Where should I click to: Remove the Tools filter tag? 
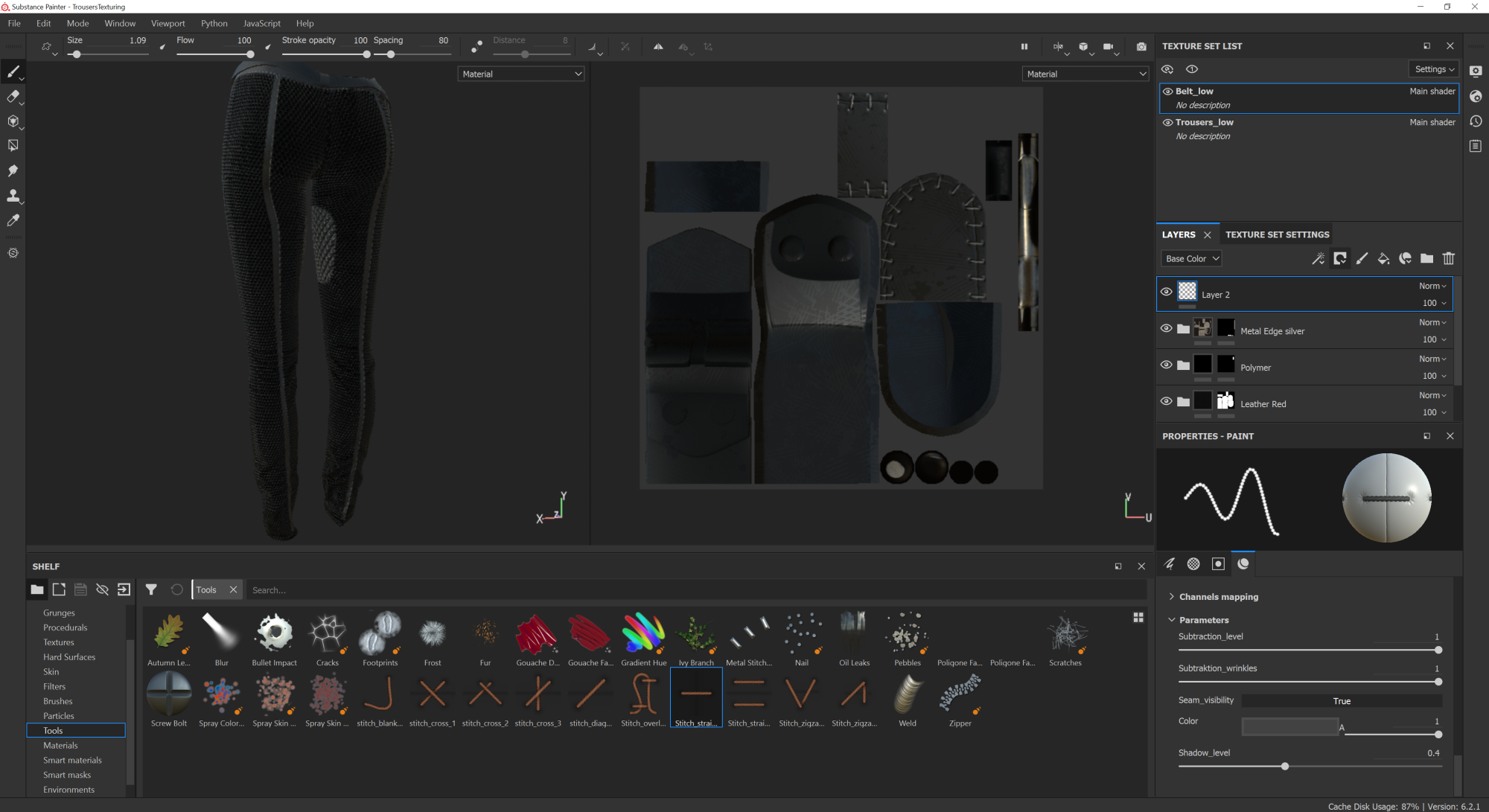point(233,589)
